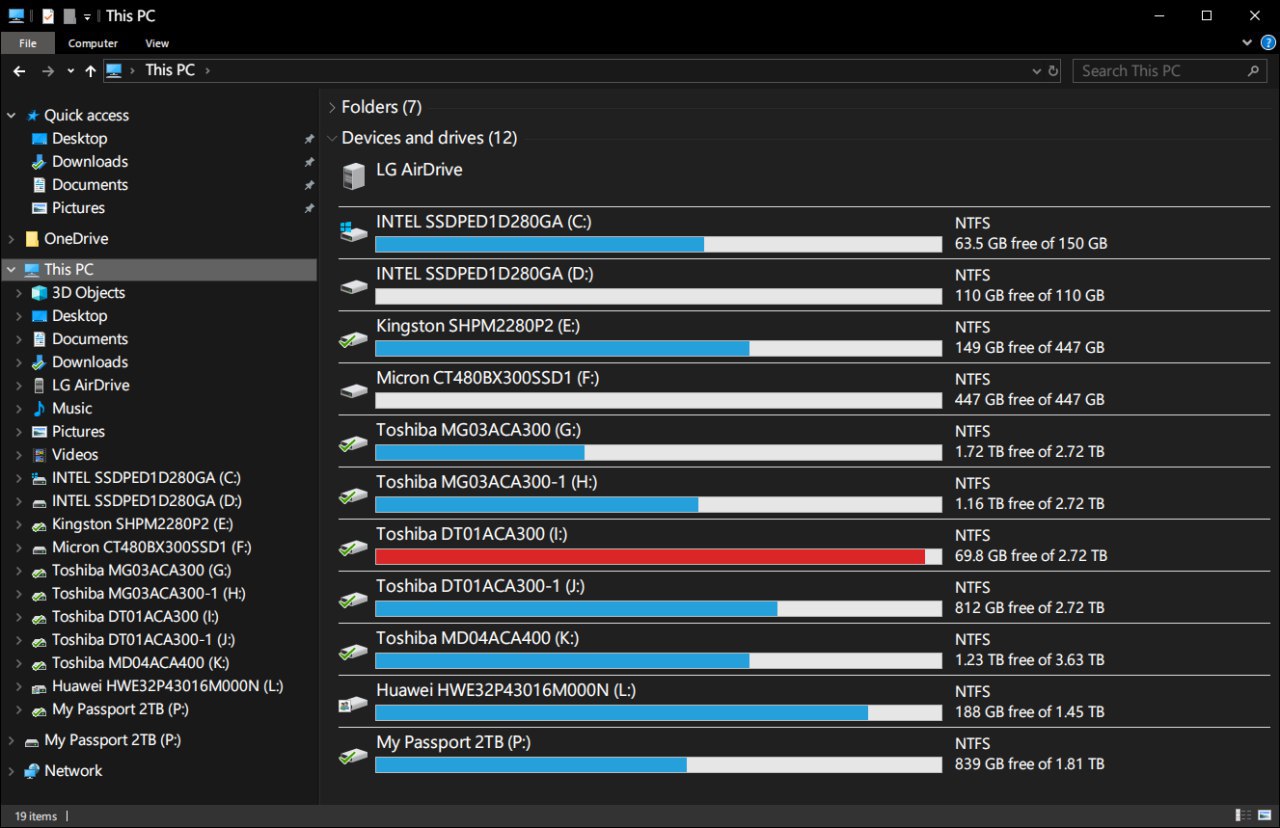Select Network in the navigation pane
The width and height of the screenshot is (1280, 828).
[x=73, y=771]
